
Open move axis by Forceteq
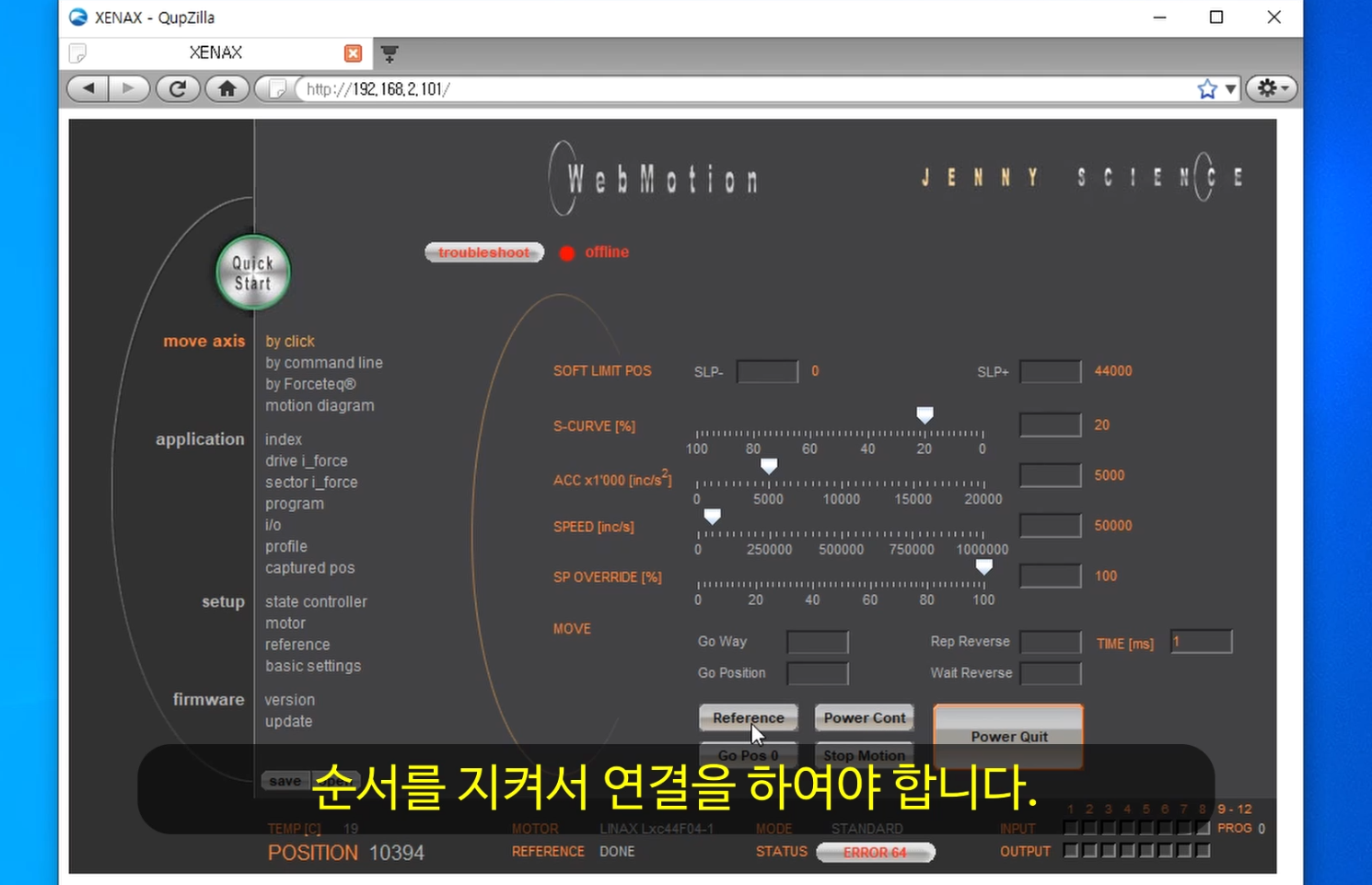click(x=310, y=384)
